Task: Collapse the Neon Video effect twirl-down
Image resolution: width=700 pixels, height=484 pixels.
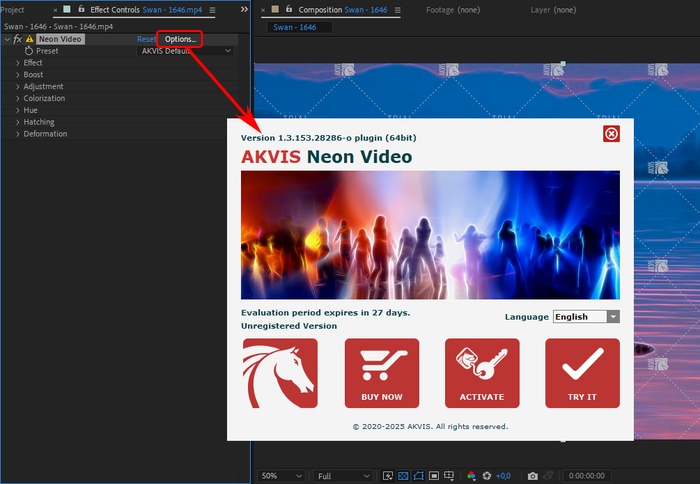Action: pos(7,39)
